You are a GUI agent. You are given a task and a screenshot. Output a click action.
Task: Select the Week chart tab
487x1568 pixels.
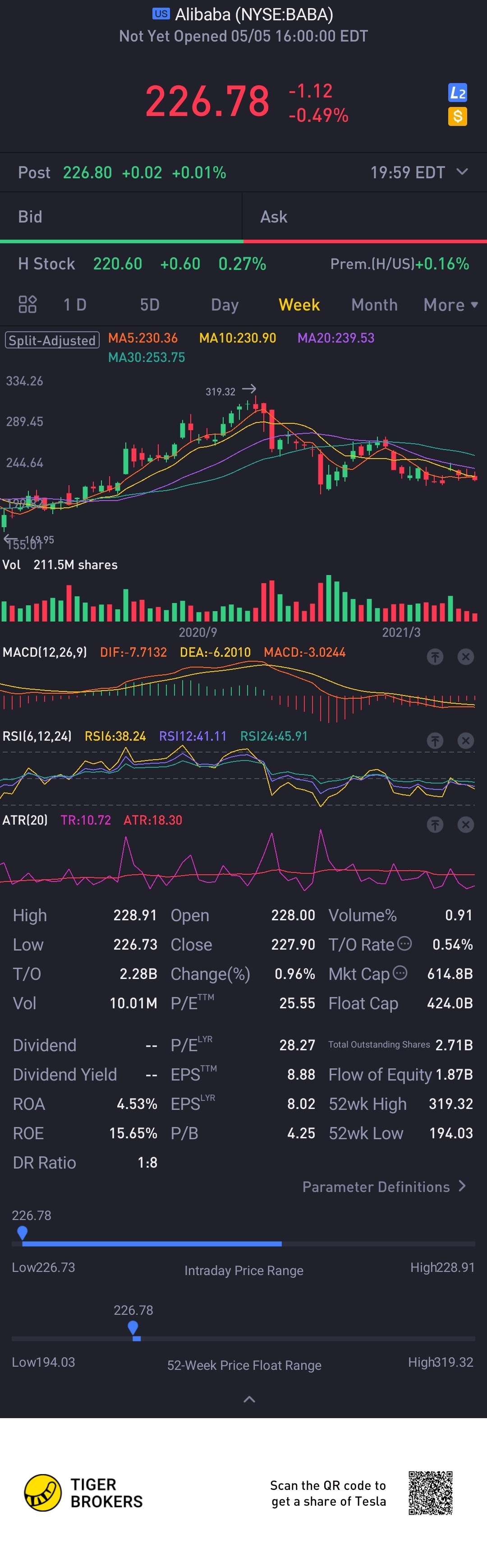299,305
